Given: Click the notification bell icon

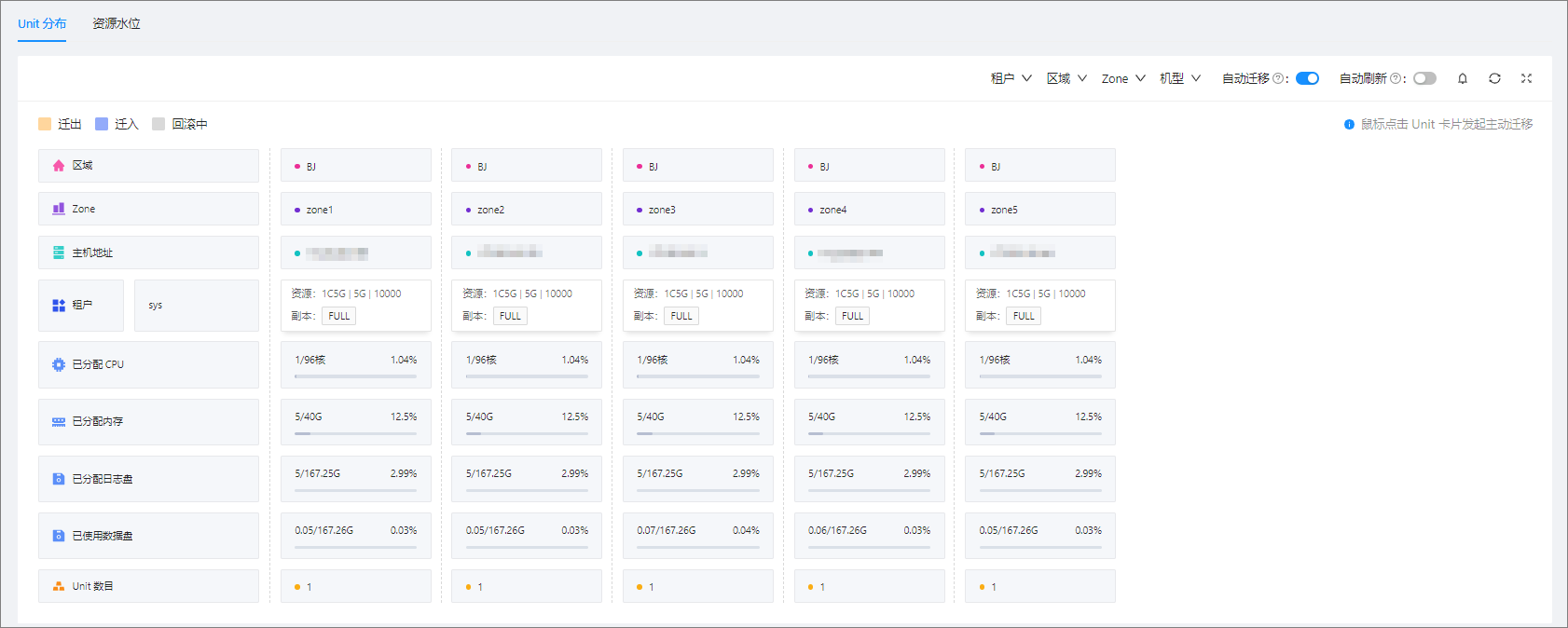Looking at the screenshot, I should [x=1463, y=78].
